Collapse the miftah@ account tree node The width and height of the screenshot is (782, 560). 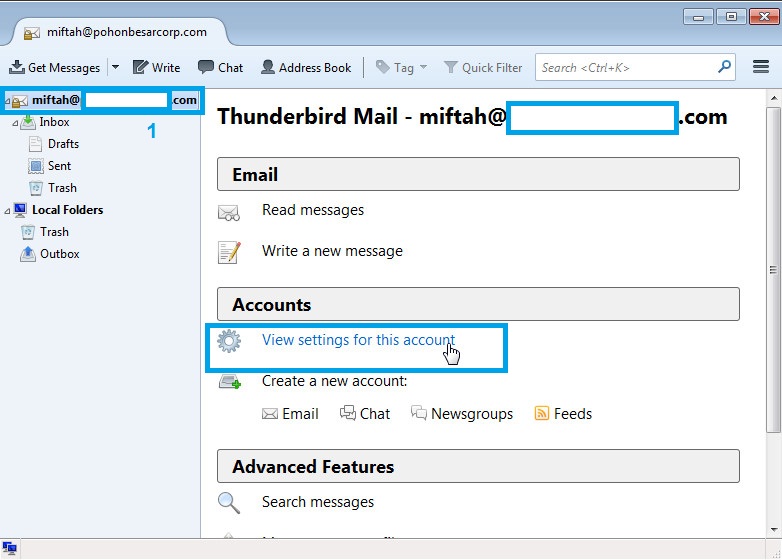pos(7,101)
